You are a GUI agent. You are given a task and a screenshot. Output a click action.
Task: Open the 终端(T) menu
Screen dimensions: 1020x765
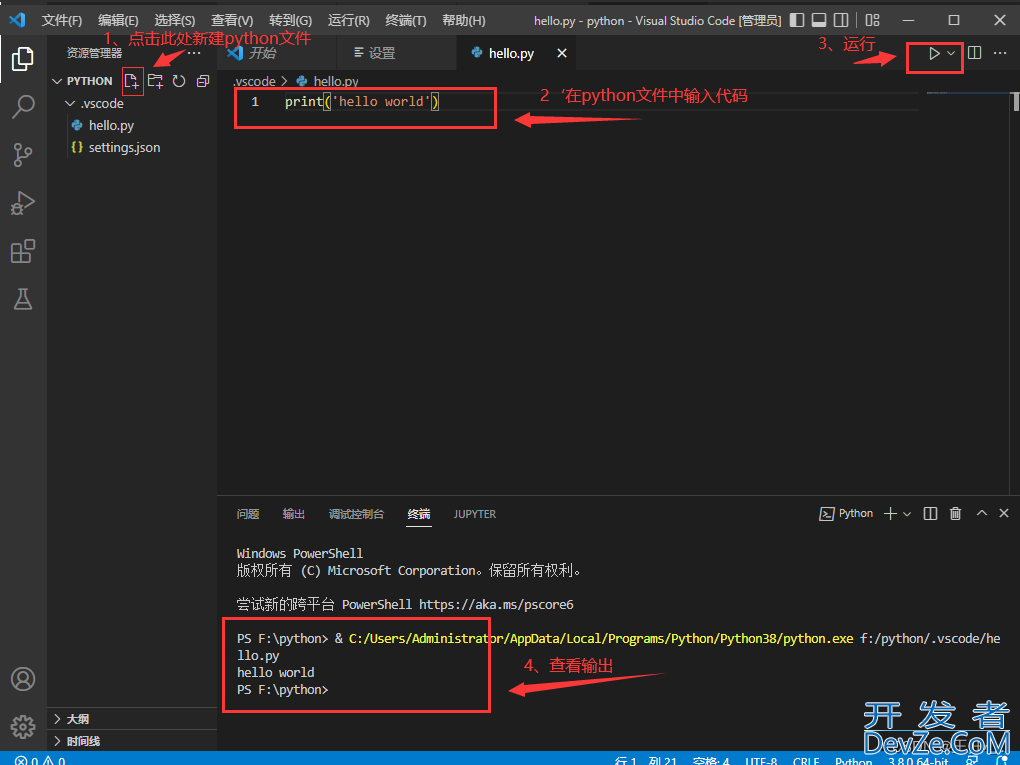click(406, 20)
